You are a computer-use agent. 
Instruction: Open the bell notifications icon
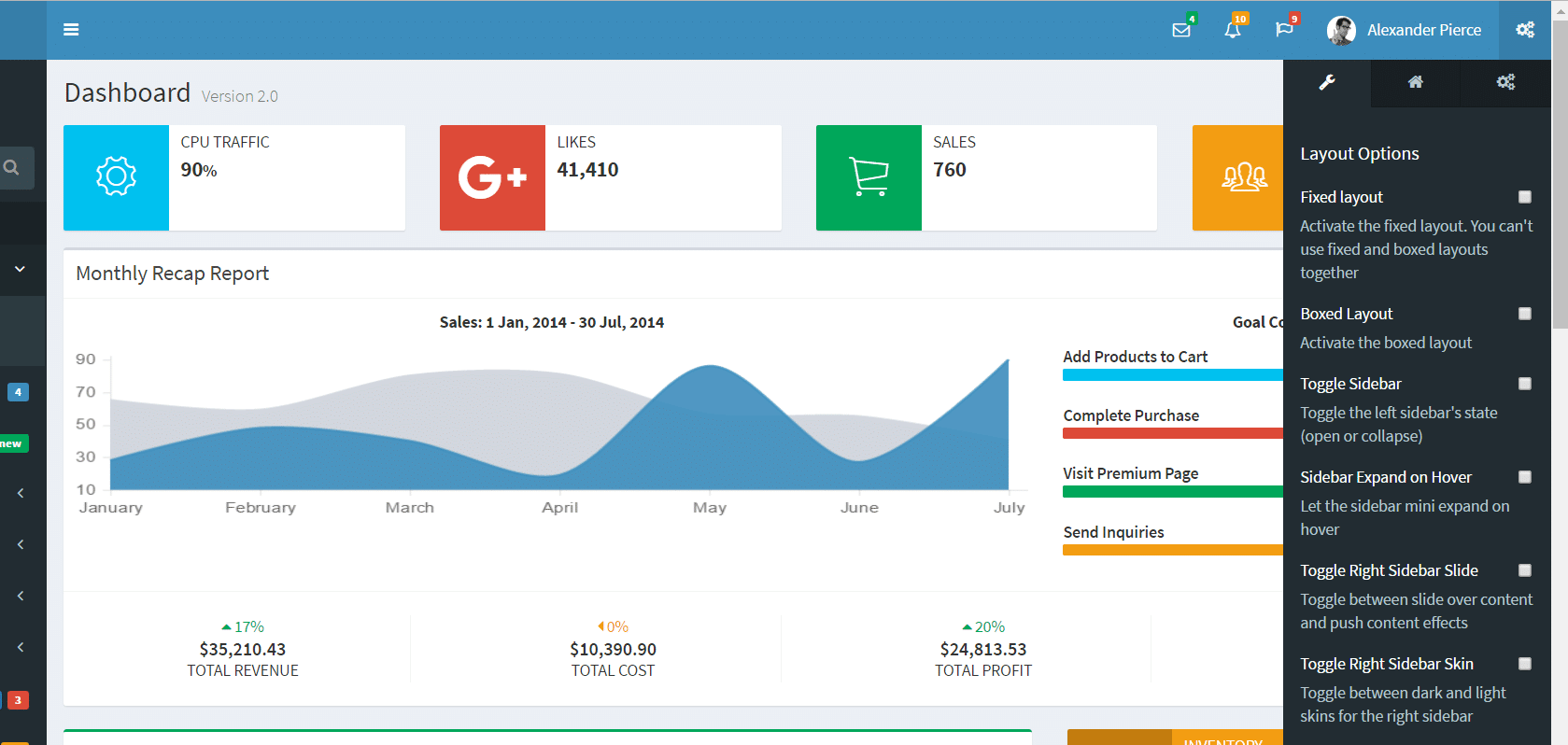point(1233,30)
